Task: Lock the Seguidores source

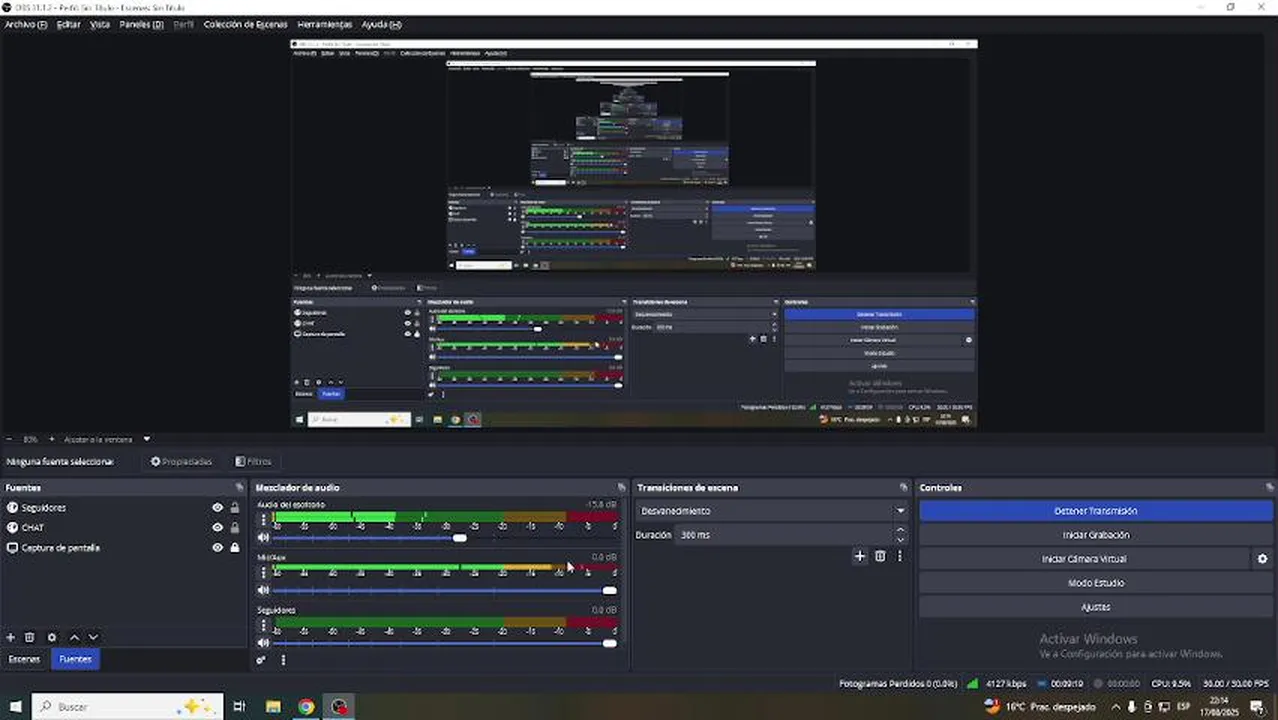Action: tap(235, 508)
